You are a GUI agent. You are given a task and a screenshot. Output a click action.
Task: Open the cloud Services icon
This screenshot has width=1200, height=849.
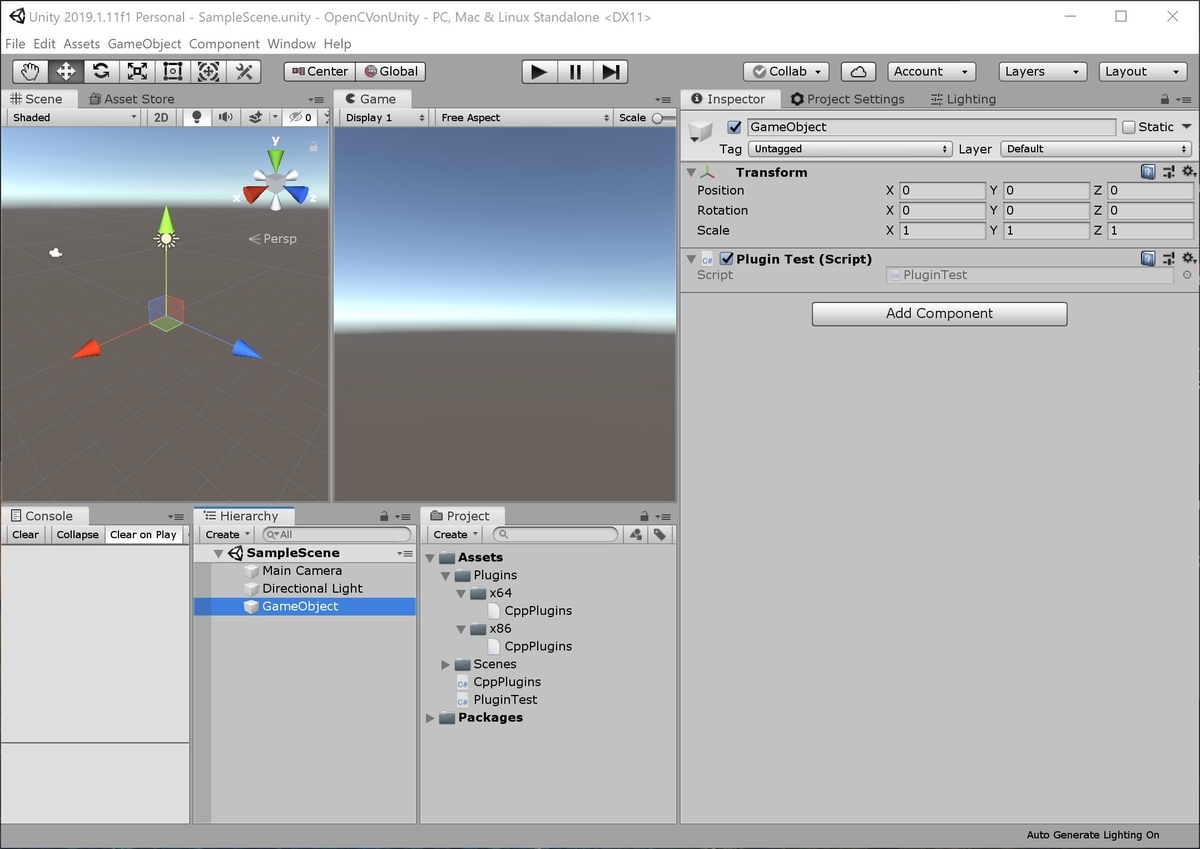(858, 71)
